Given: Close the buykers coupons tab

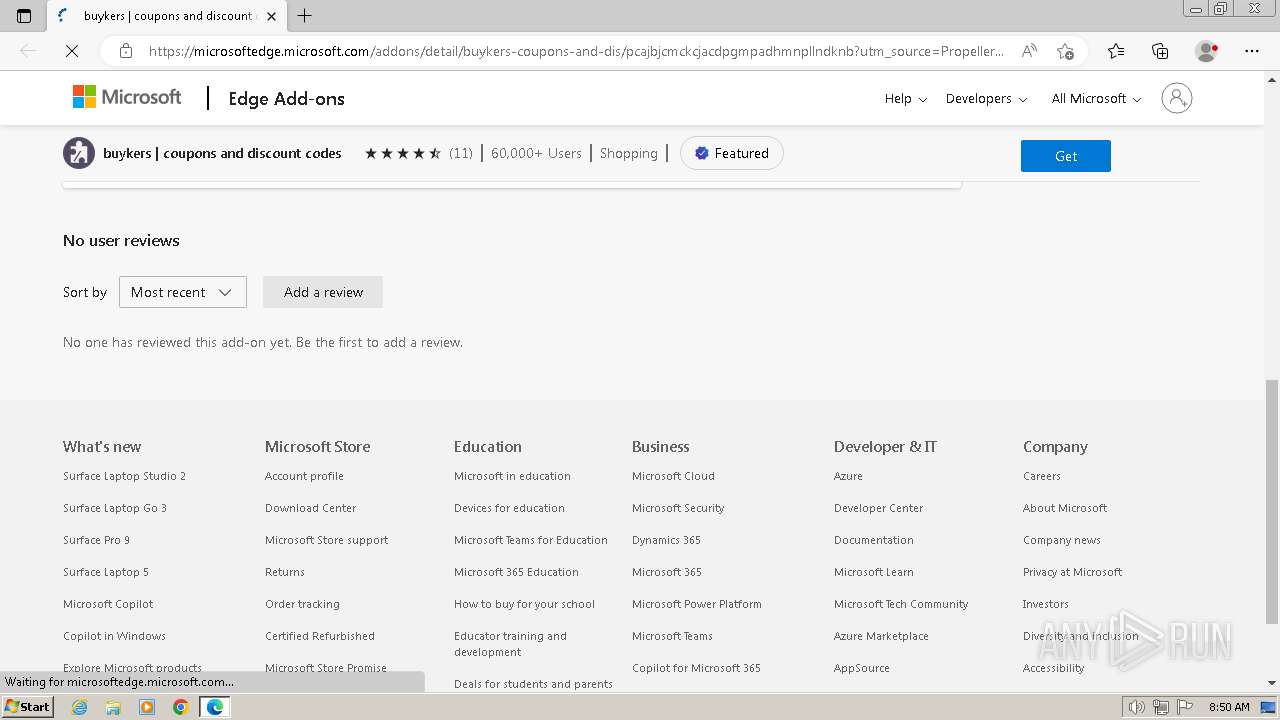Looking at the screenshot, I should coord(271,16).
